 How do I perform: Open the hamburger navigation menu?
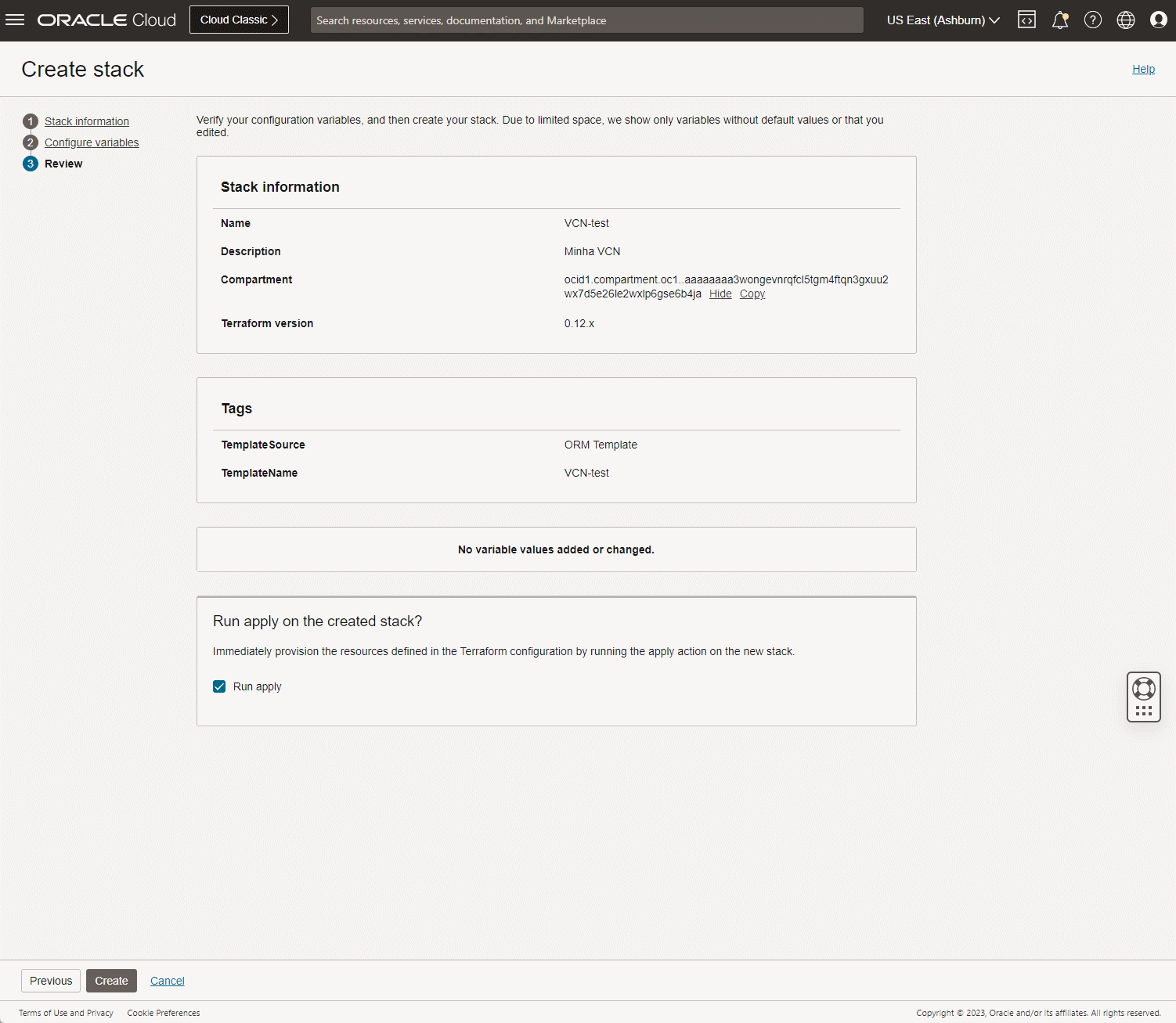pos(15,20)
